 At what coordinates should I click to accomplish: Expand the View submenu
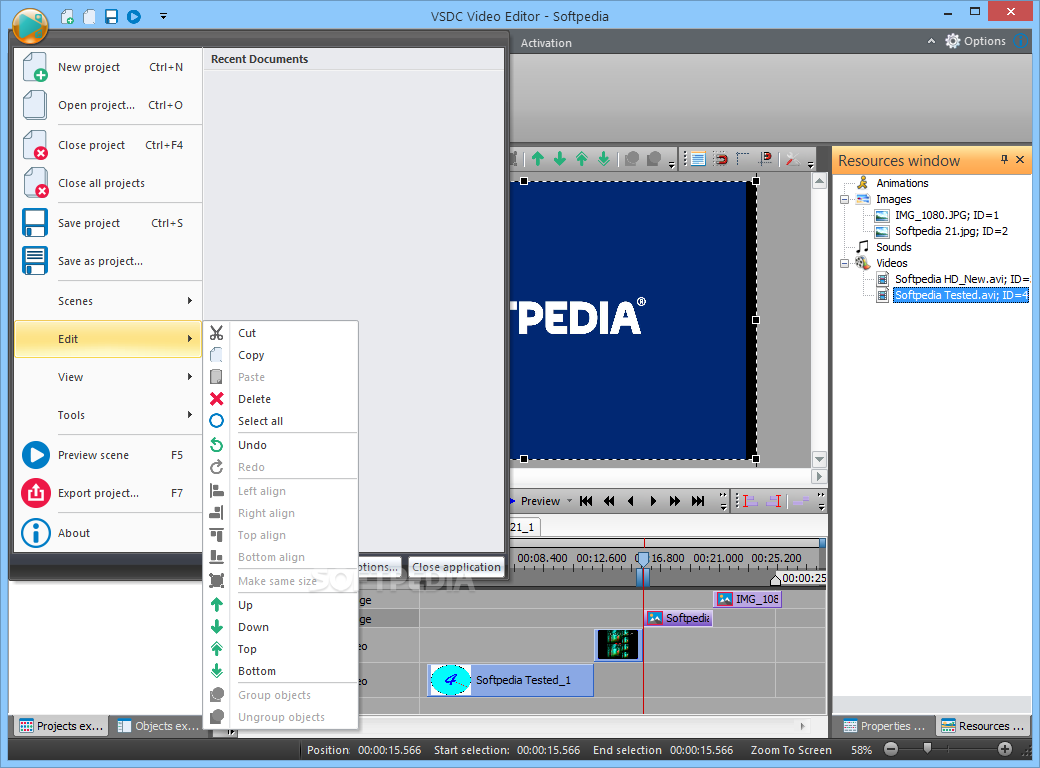[x=108, y=377]
